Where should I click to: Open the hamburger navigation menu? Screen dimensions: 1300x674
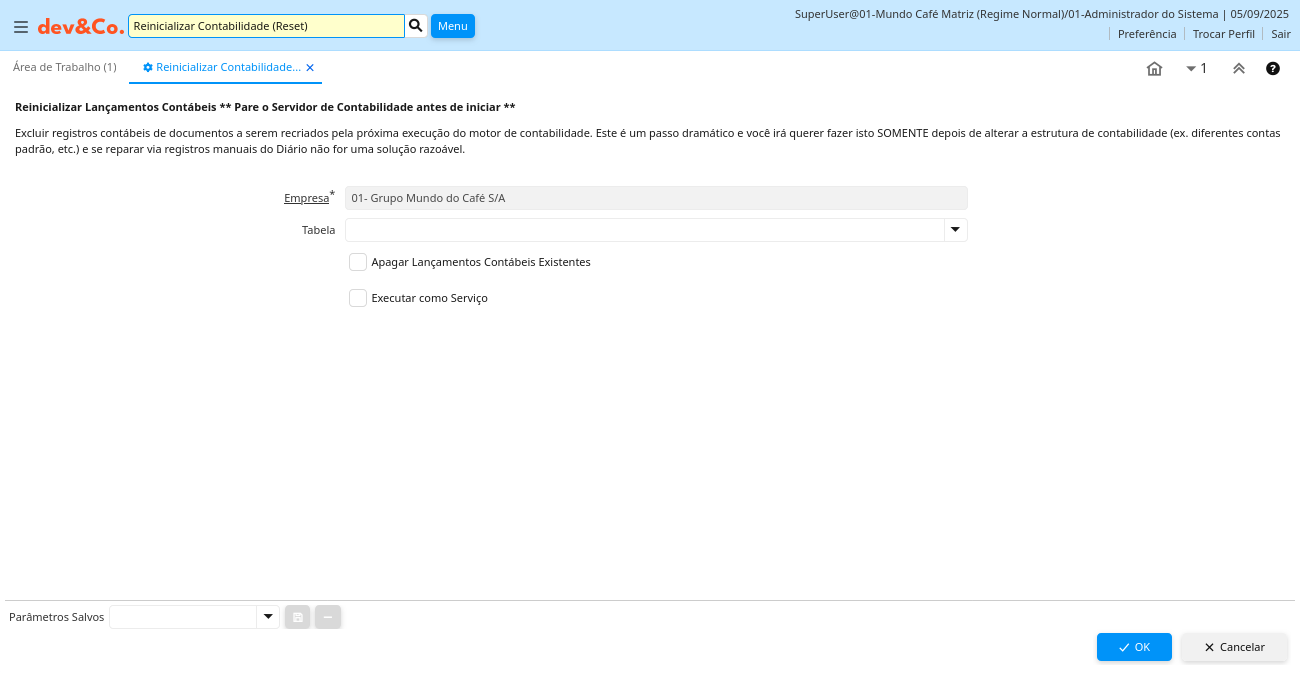coord(20,27)
